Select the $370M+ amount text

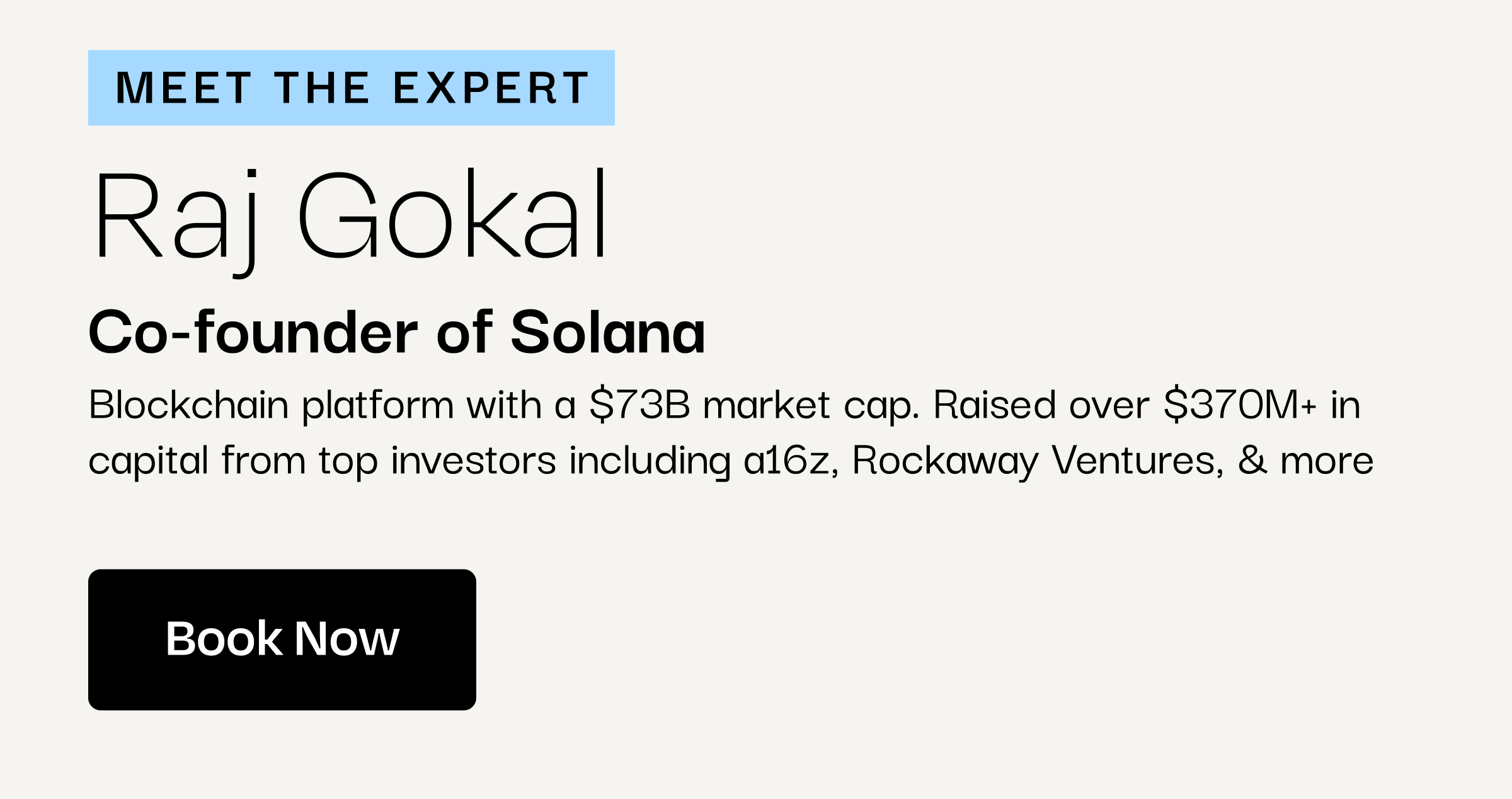click(1240, 405)
